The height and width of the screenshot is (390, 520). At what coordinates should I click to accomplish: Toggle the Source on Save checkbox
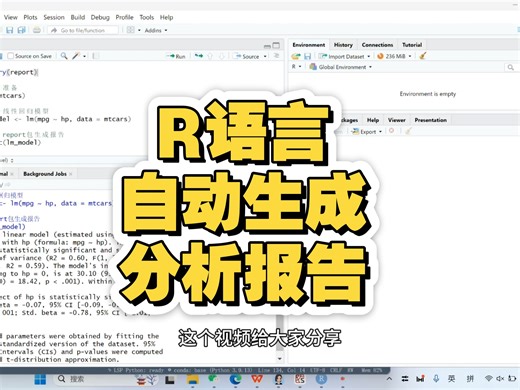[x=10, y=56]
